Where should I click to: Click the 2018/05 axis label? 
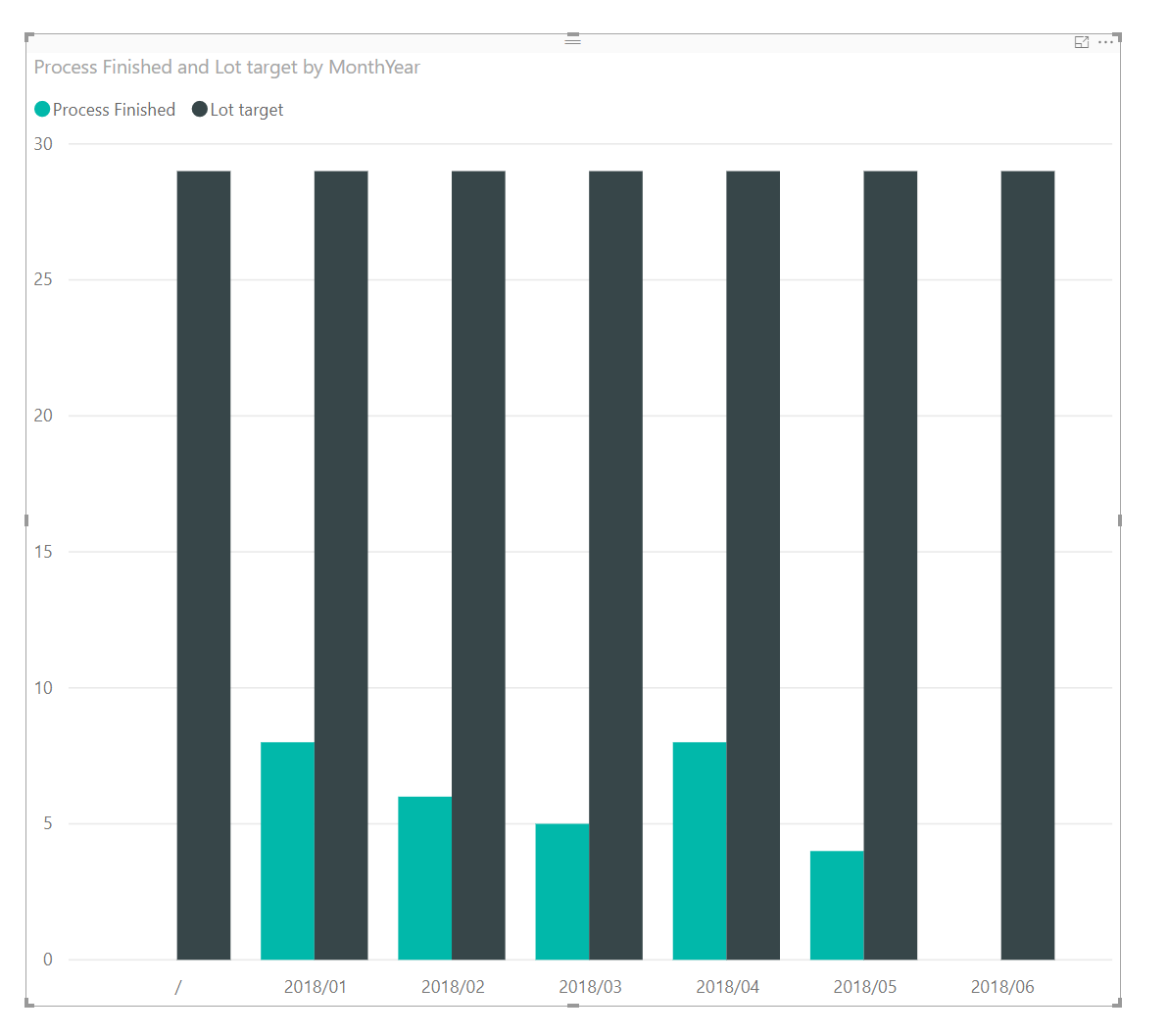coord(865,987)
